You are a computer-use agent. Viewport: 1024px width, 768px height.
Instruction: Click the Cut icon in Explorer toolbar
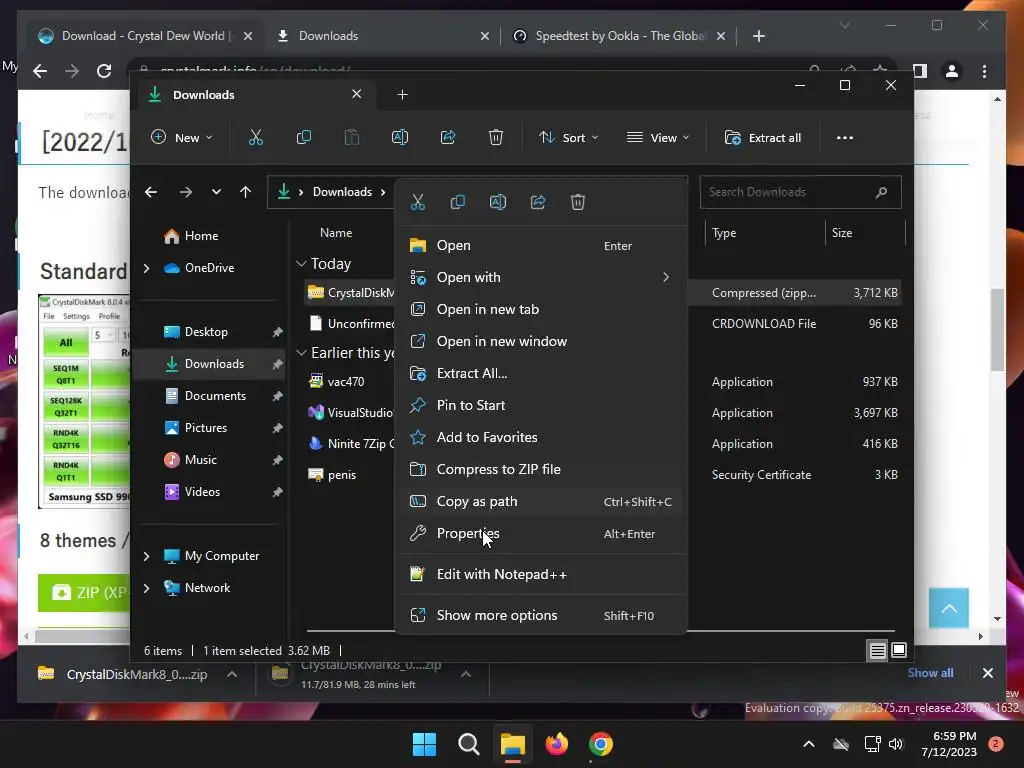[255, 137]
